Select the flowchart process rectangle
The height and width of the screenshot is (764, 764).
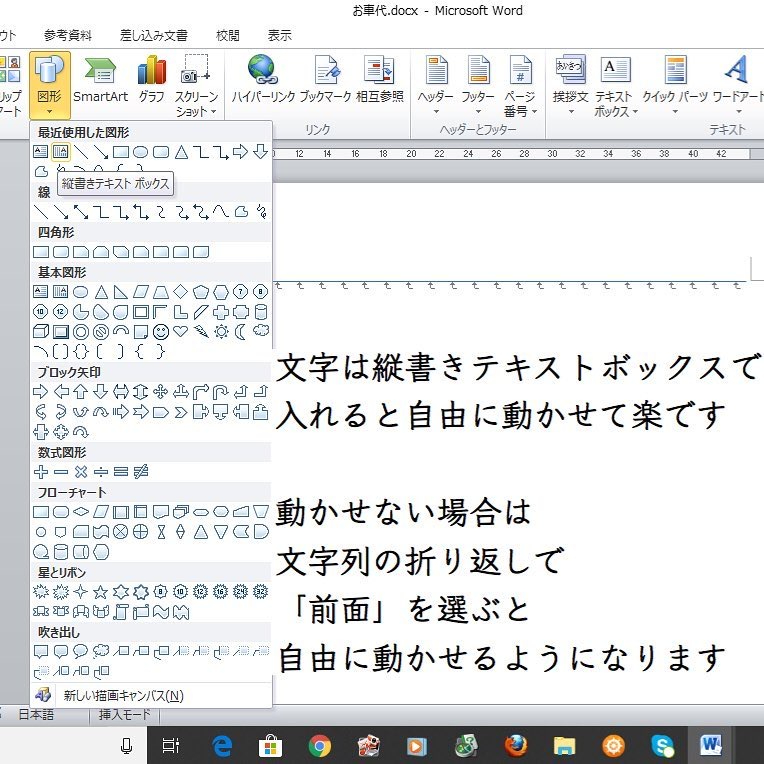[x=40, y=512]
